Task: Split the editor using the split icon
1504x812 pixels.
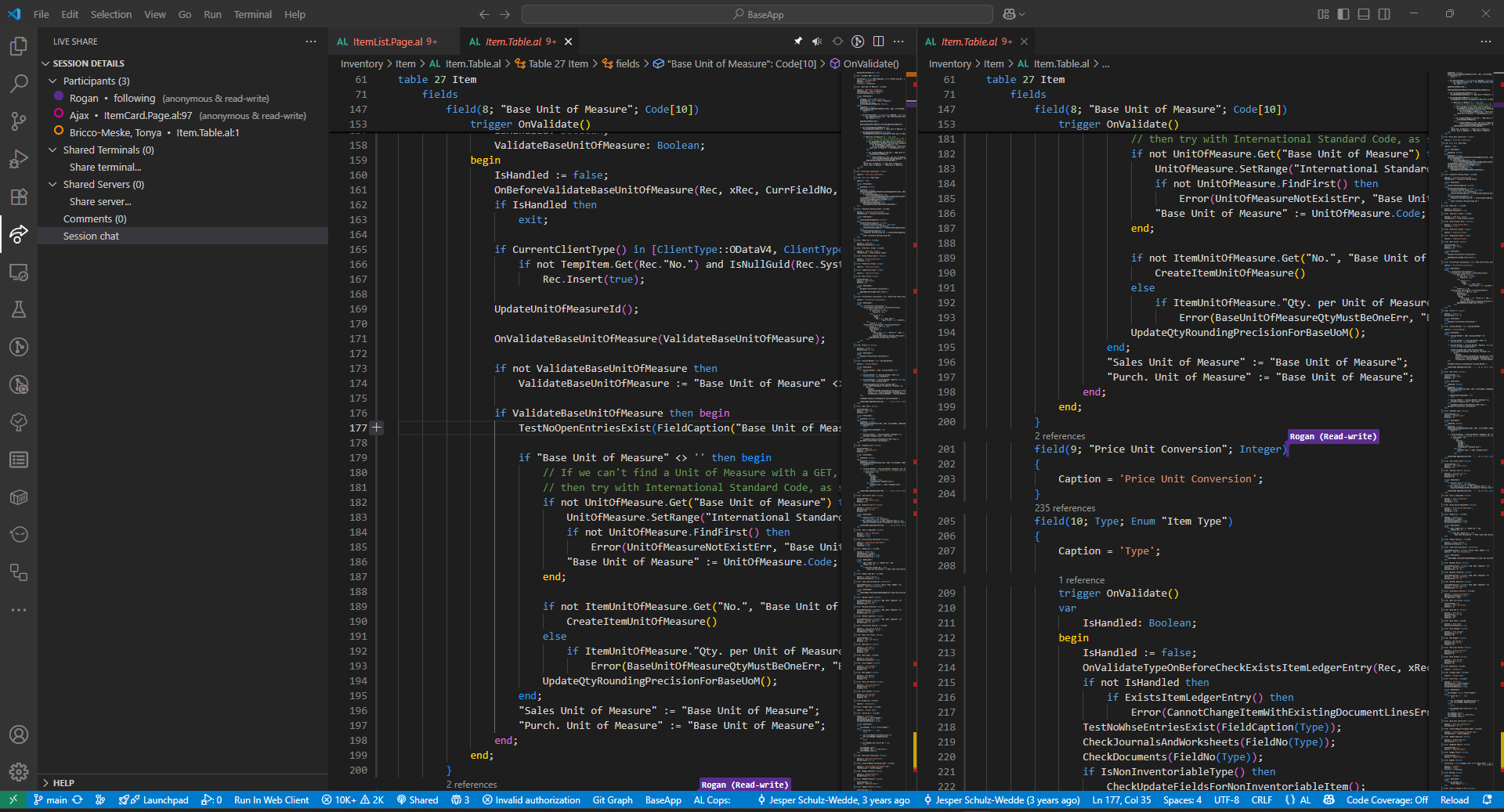Action: tap(879, 42)
